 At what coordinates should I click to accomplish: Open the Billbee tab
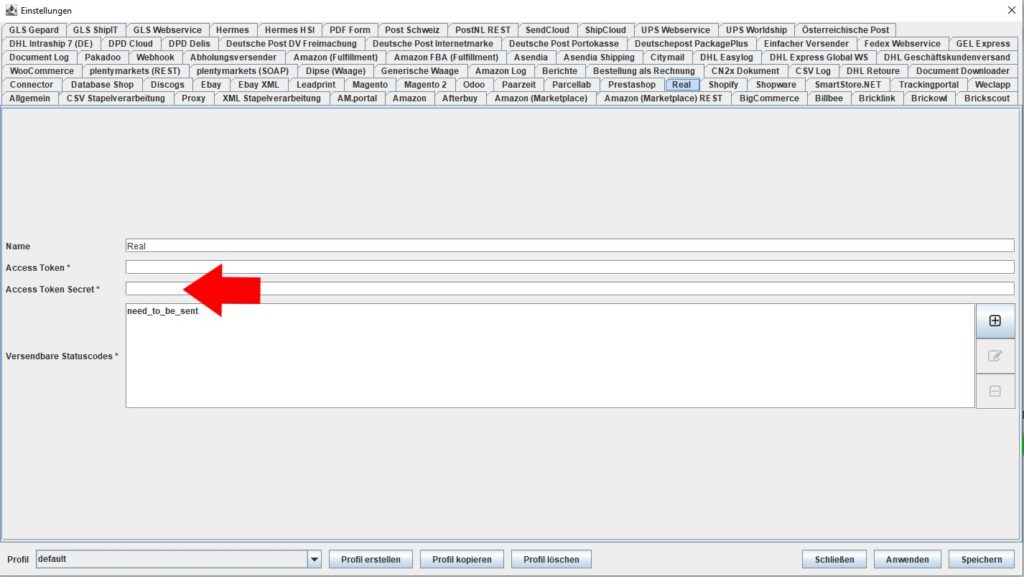point(828,98)
